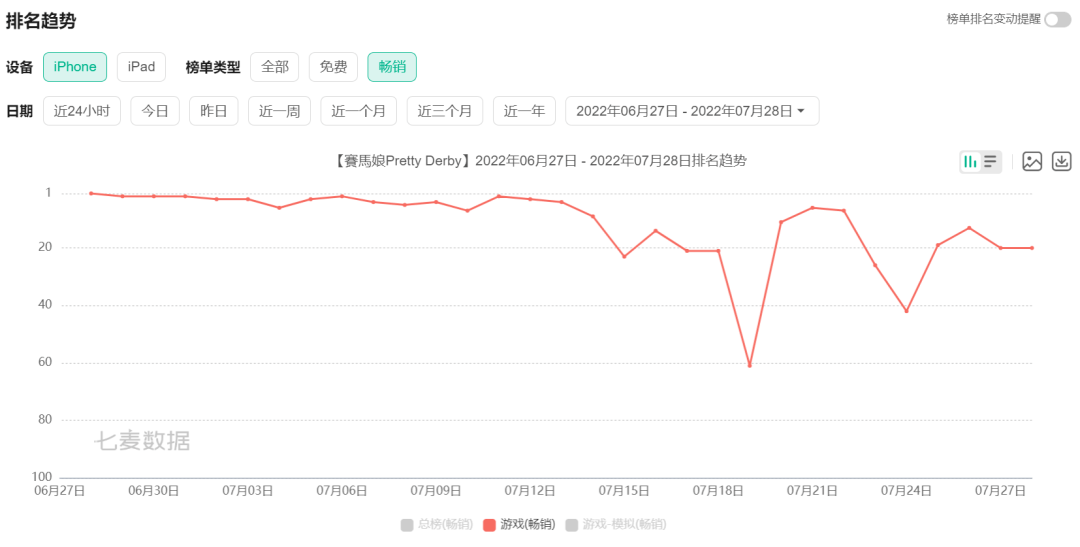Viewport: 1080px width, 547px height.
Task: Click the 07月09日 axis label
Action: tap(436, 491)
